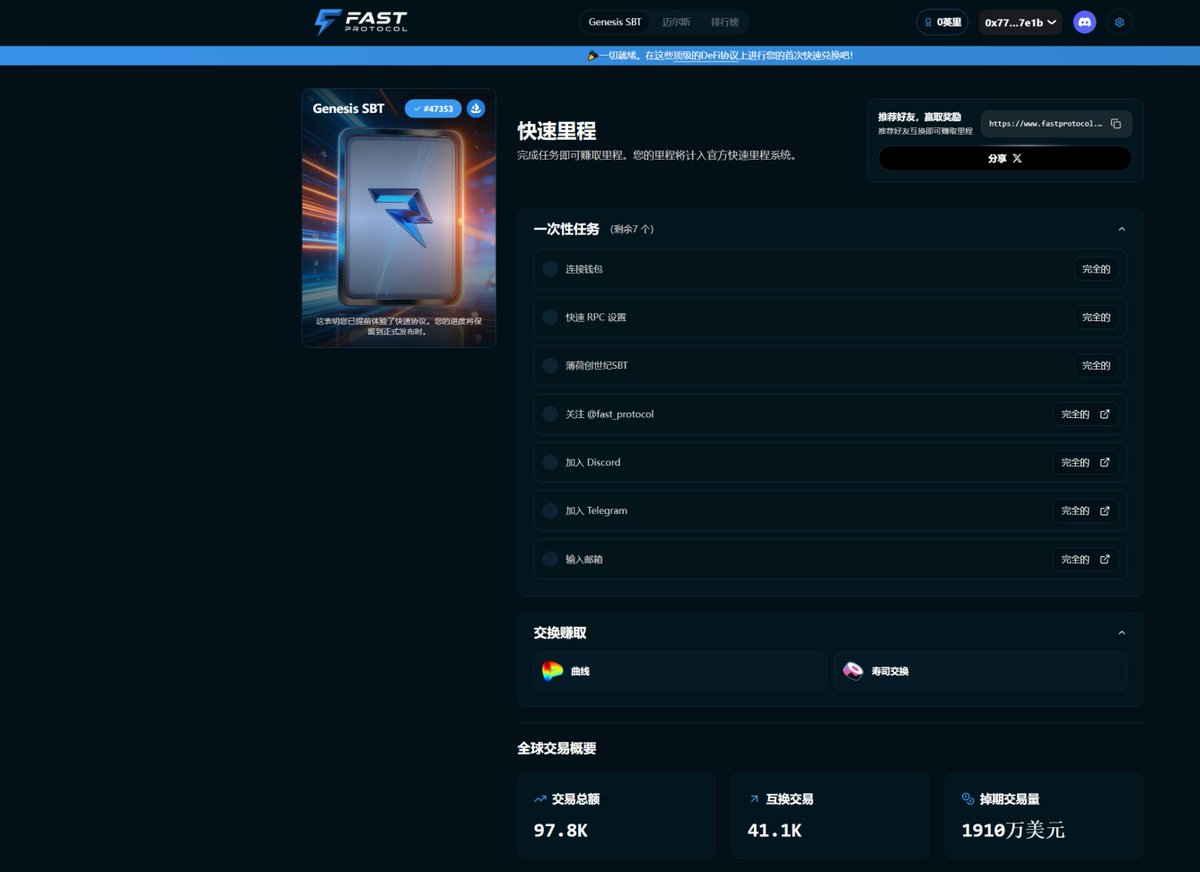1200x872 pixels.
Task: Check the circle for 快速 RPC 设置 task
Action: tap(550, 316)
